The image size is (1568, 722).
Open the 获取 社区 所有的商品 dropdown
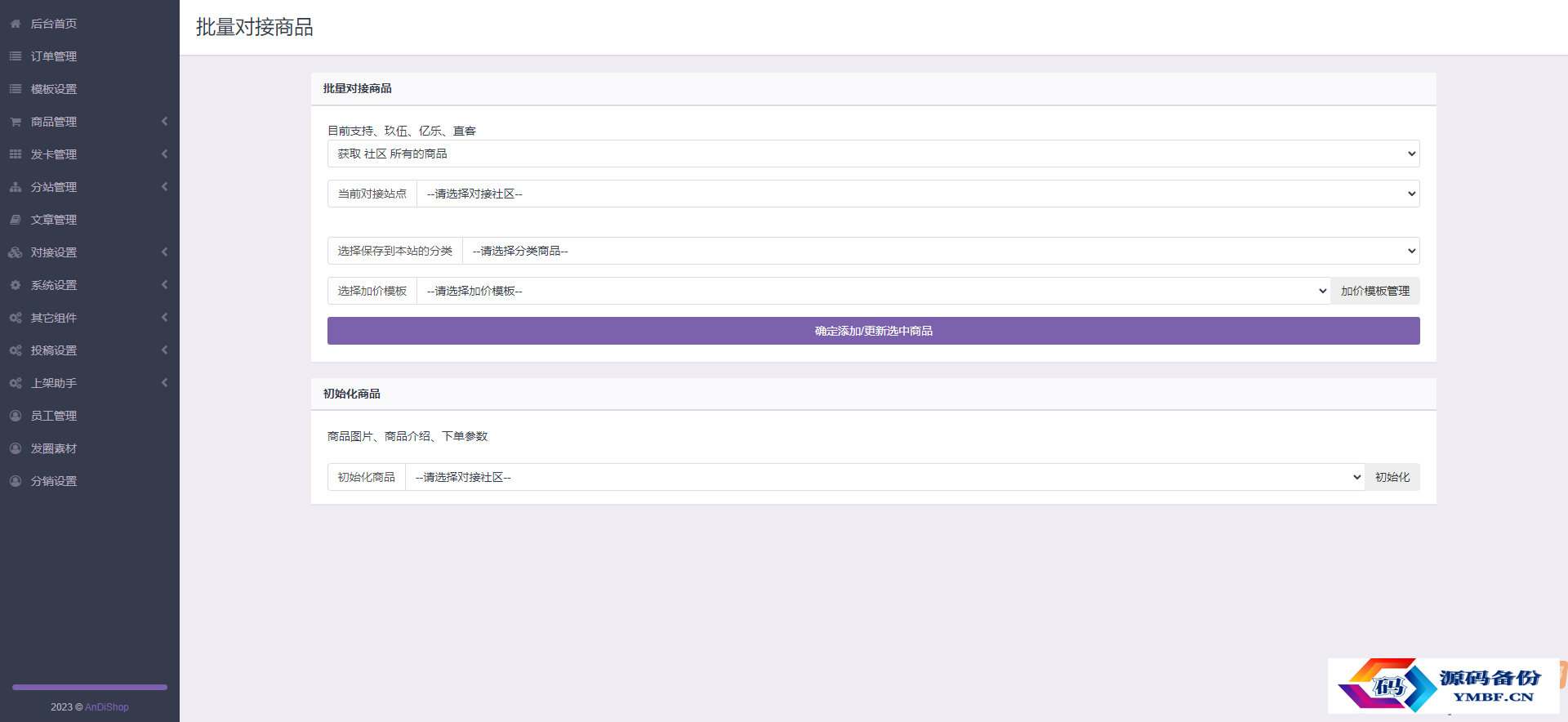[873, 154]
